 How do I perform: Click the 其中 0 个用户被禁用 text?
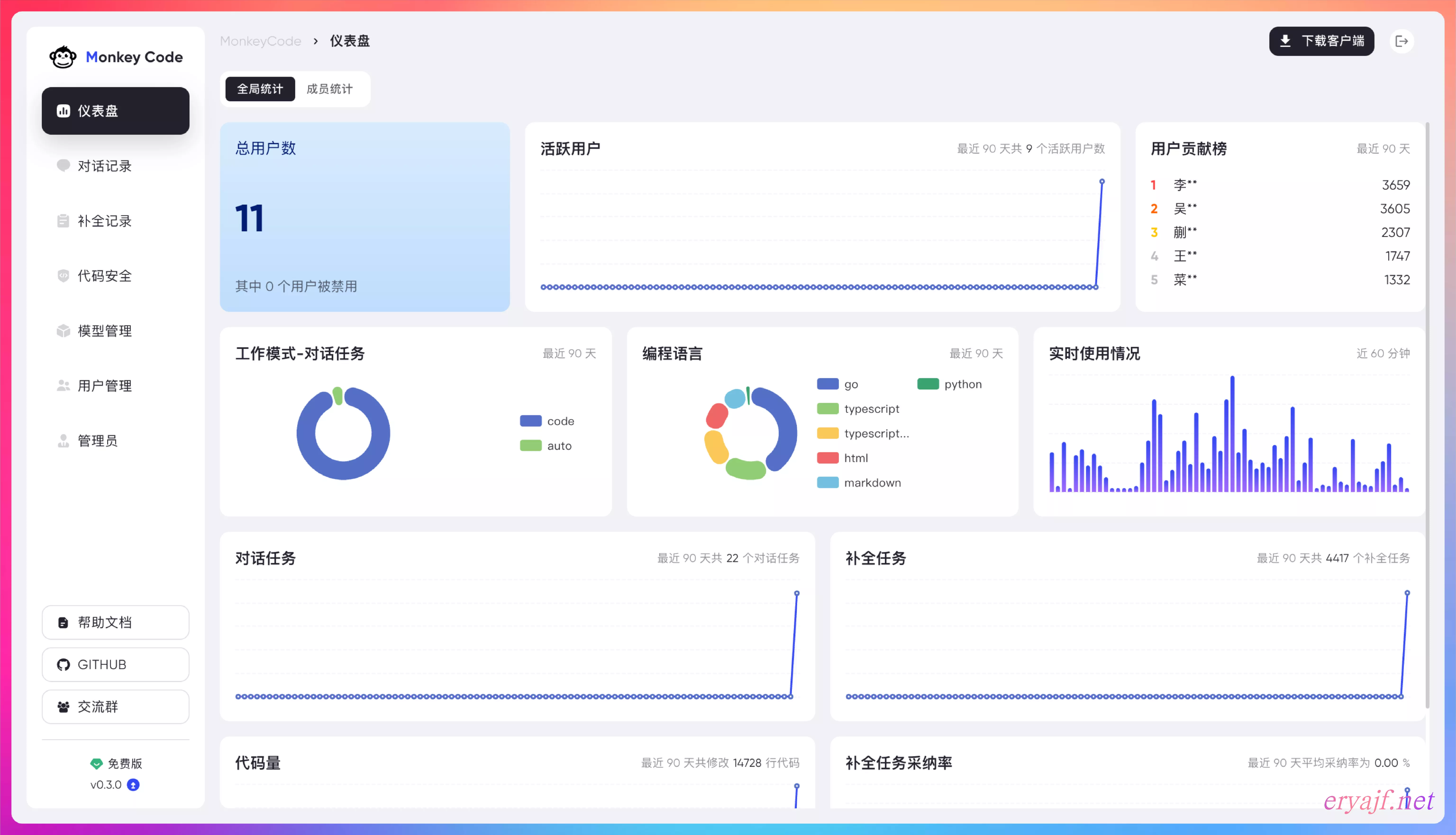tap(296, 286)
